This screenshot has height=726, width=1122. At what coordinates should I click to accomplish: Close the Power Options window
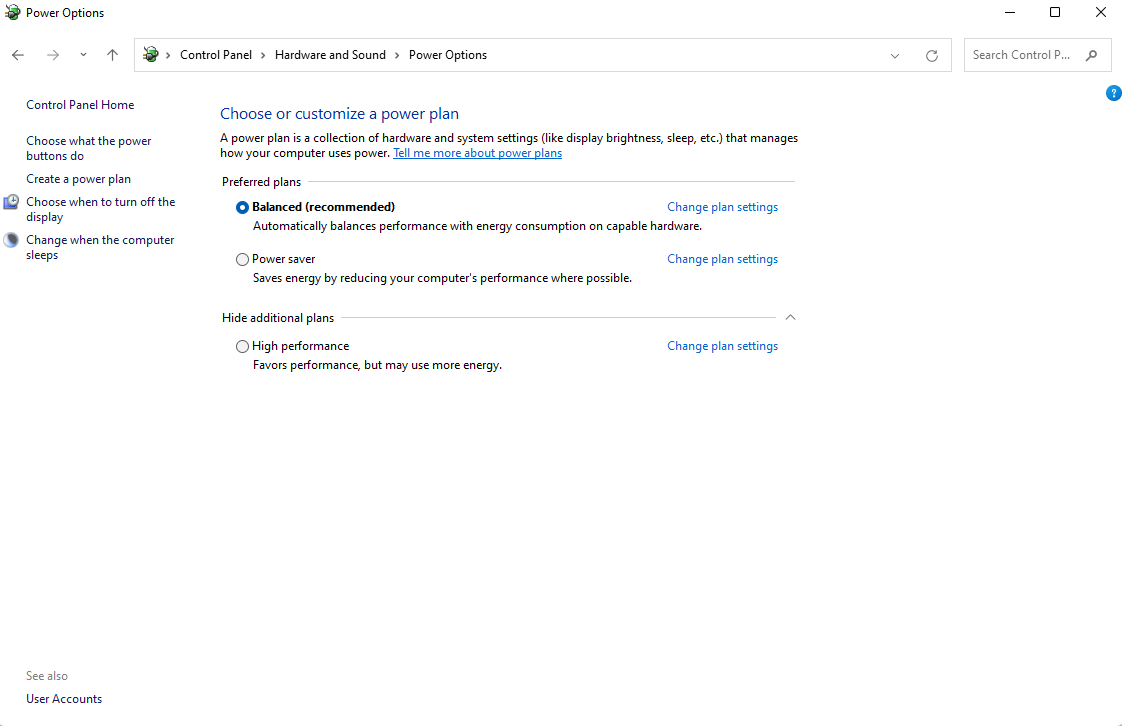[x=1101, y=12]
